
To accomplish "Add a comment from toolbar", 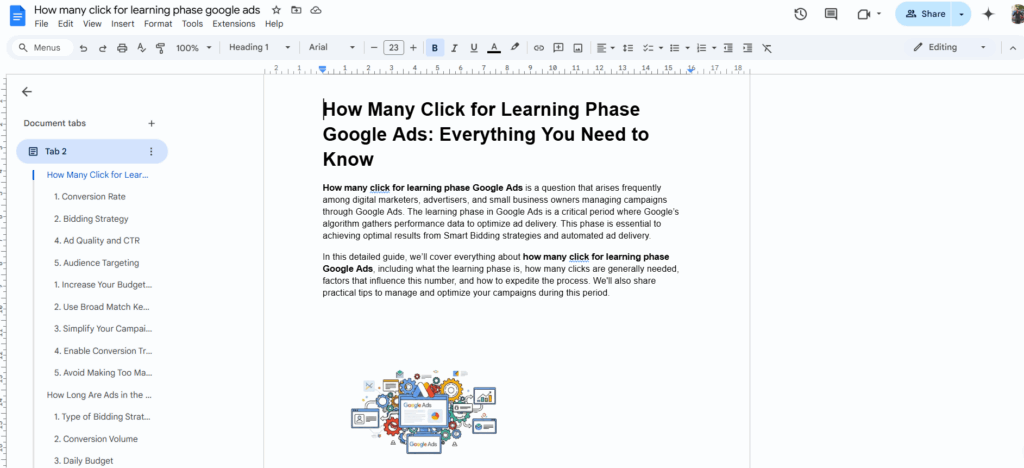I will click(x=558, y=48).
